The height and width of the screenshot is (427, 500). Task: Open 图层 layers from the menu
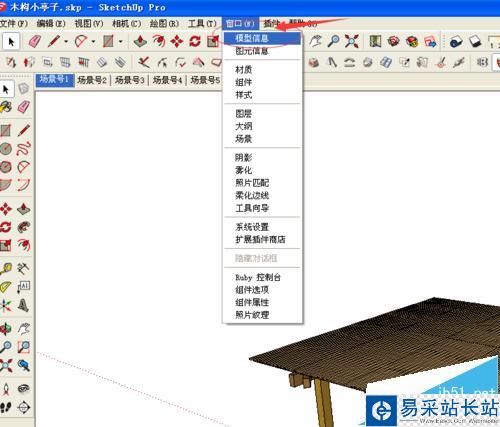click(262, 114)
